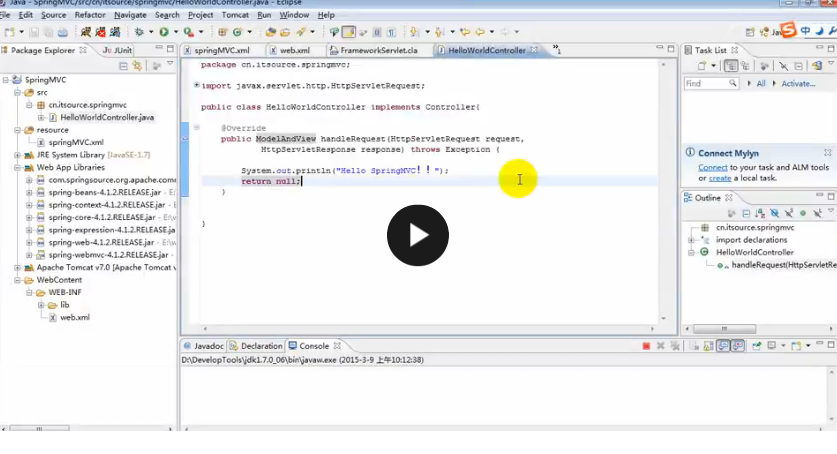Open Package Explorer view menu triangle
This screenshot has height=454, width=837.
[170, 65]
